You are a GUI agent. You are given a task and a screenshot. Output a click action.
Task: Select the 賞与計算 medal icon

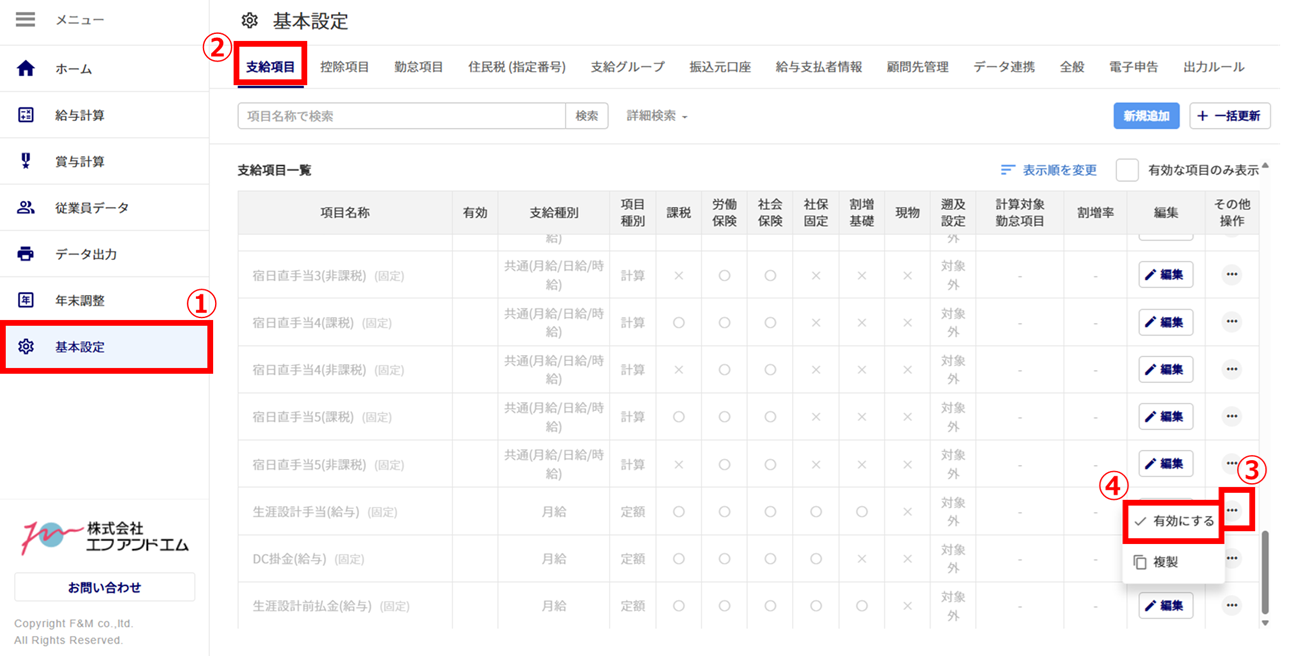coord(27,161)
